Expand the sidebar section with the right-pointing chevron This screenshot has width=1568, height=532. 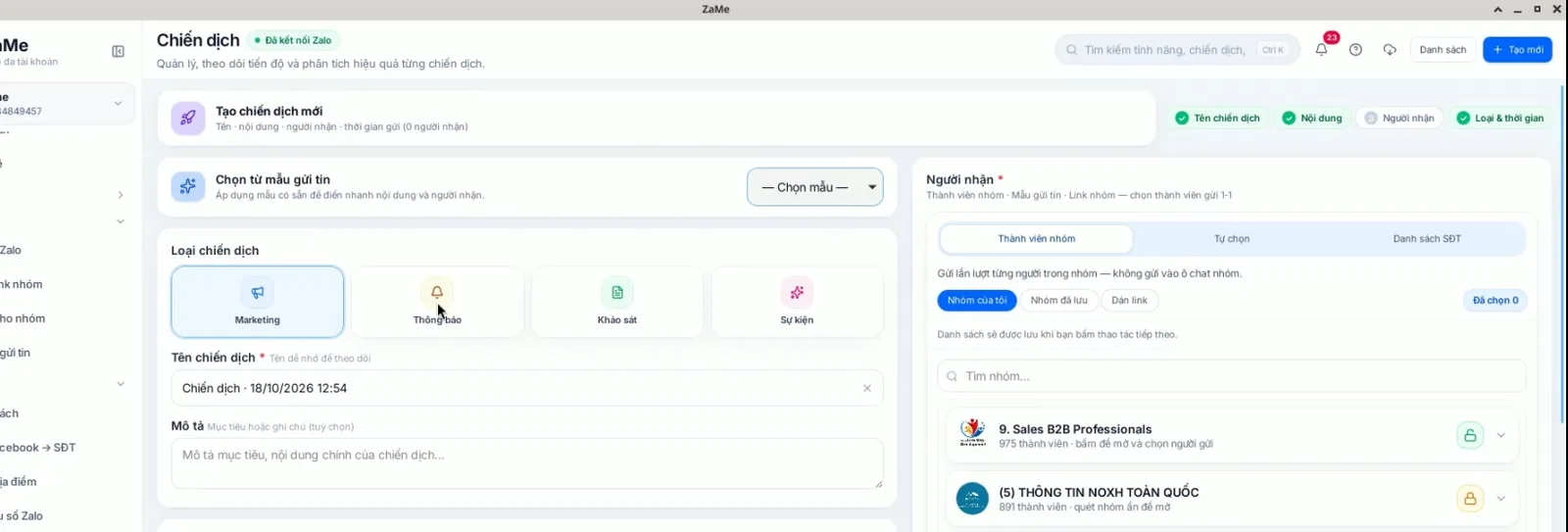tap(121, 195)
